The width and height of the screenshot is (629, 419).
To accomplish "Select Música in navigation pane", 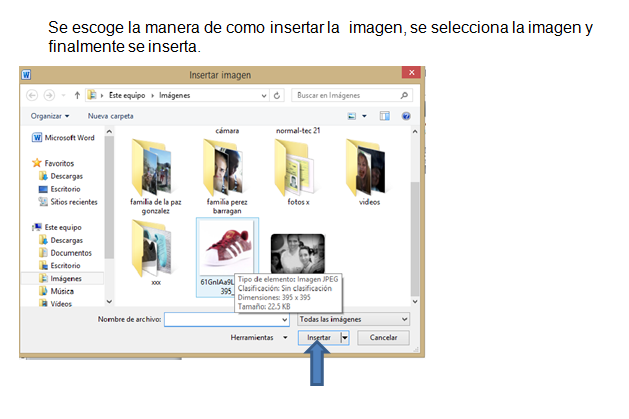I will click(x=62, y=291).
